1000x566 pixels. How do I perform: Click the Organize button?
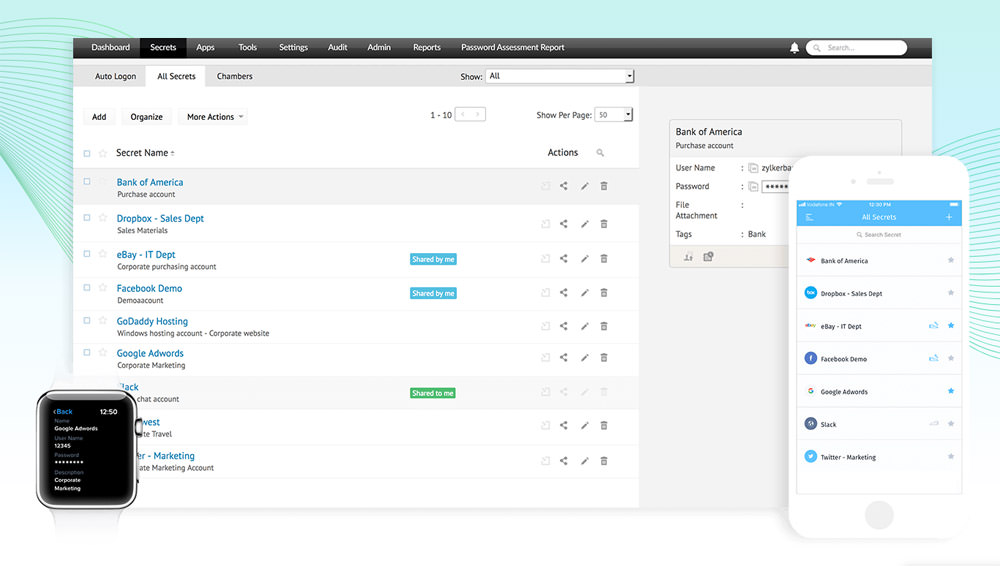point(147,117)
